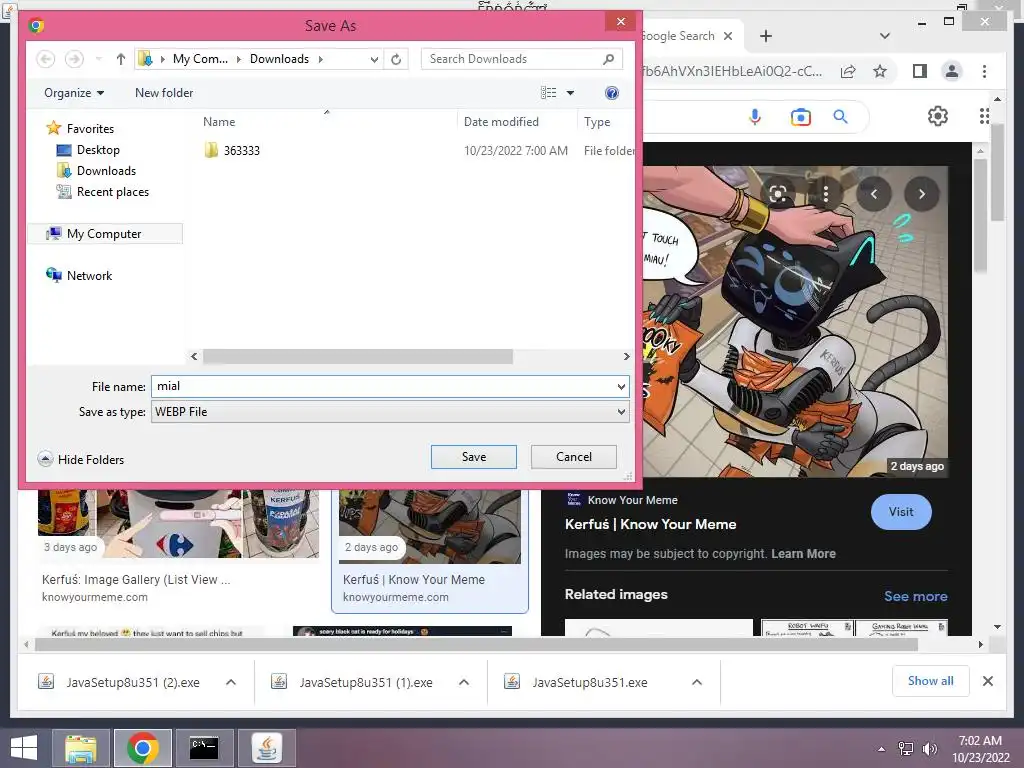Expand JavaSetup8u351 (2).exe download options

point(231,682)
